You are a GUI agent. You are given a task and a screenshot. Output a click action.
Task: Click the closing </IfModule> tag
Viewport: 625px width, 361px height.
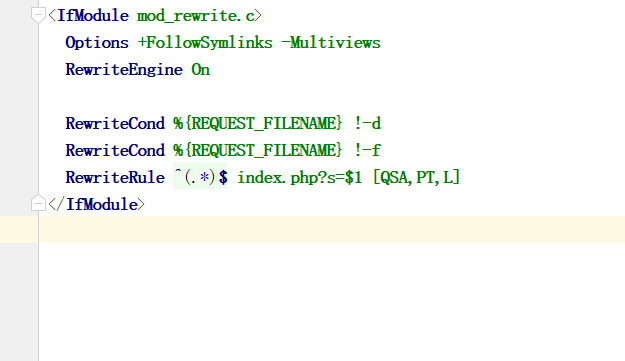96,204
